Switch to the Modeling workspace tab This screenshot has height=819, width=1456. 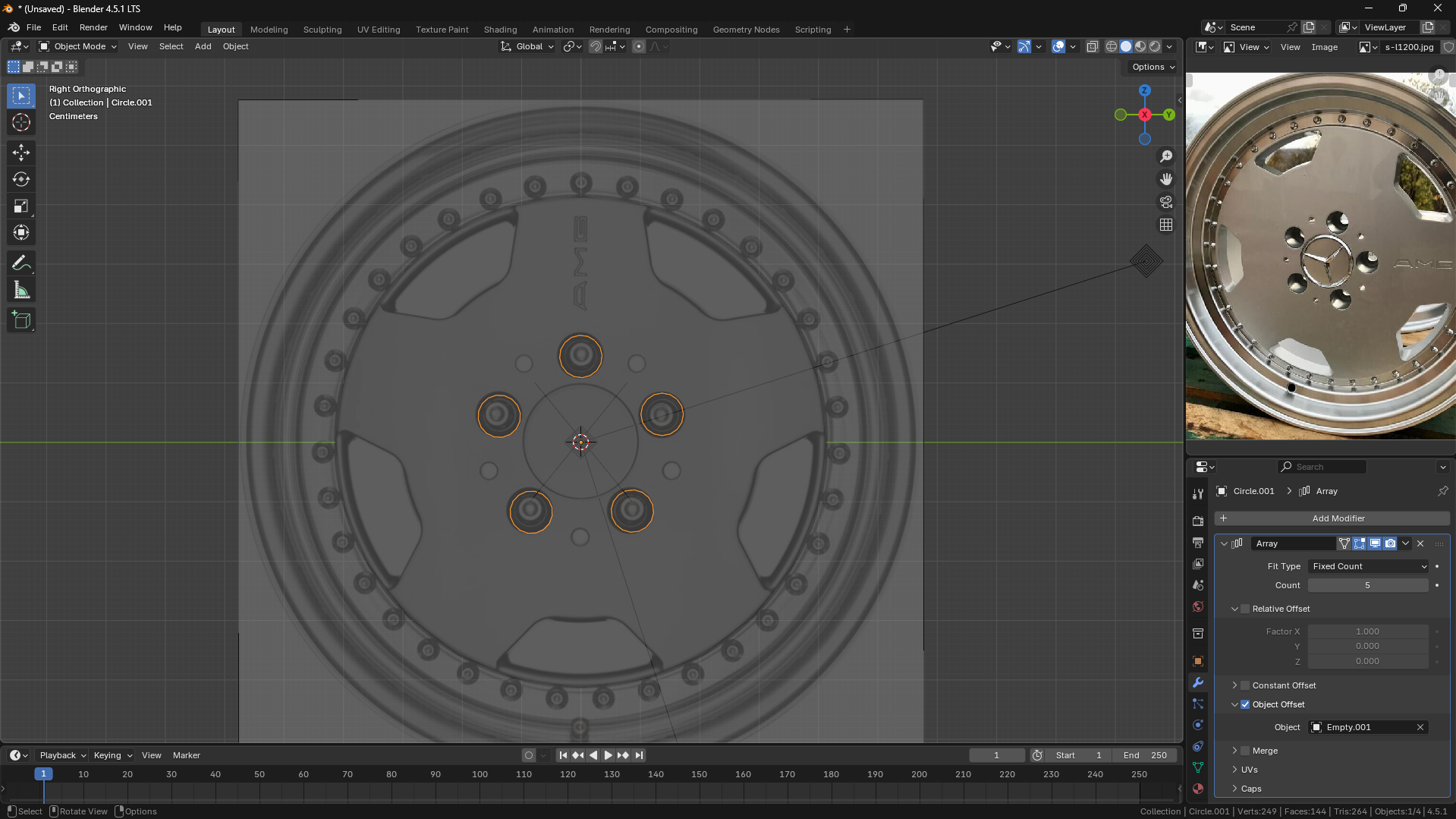click(269, 30)
